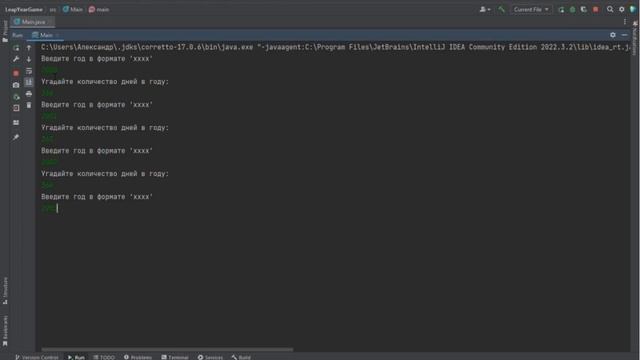Open run configuration wrench in Run panel
640x360 pixels.
pos(16,59)
